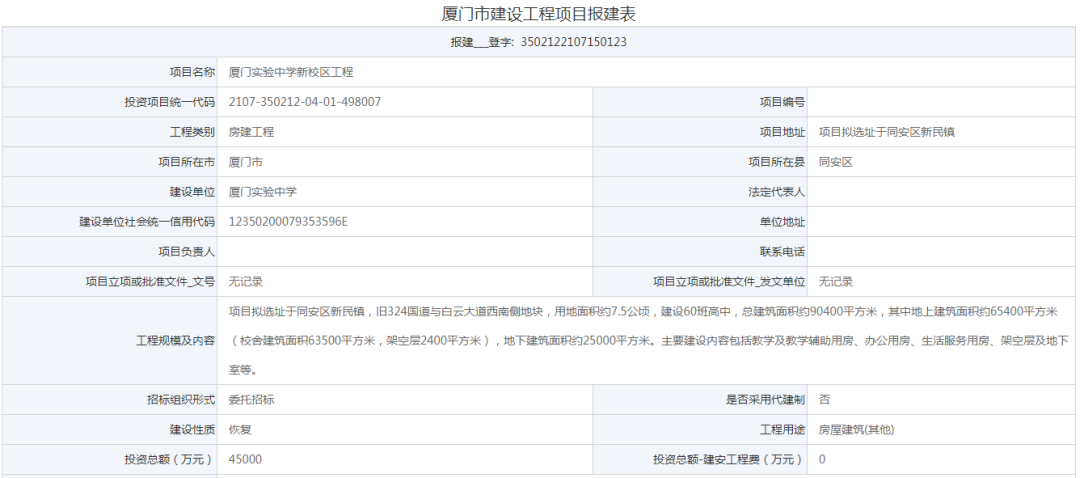The image size is (1080, 478).
Task: Select the value 房屋建筑(其他)
Action: pyautogui.click(x=857, y=430)
